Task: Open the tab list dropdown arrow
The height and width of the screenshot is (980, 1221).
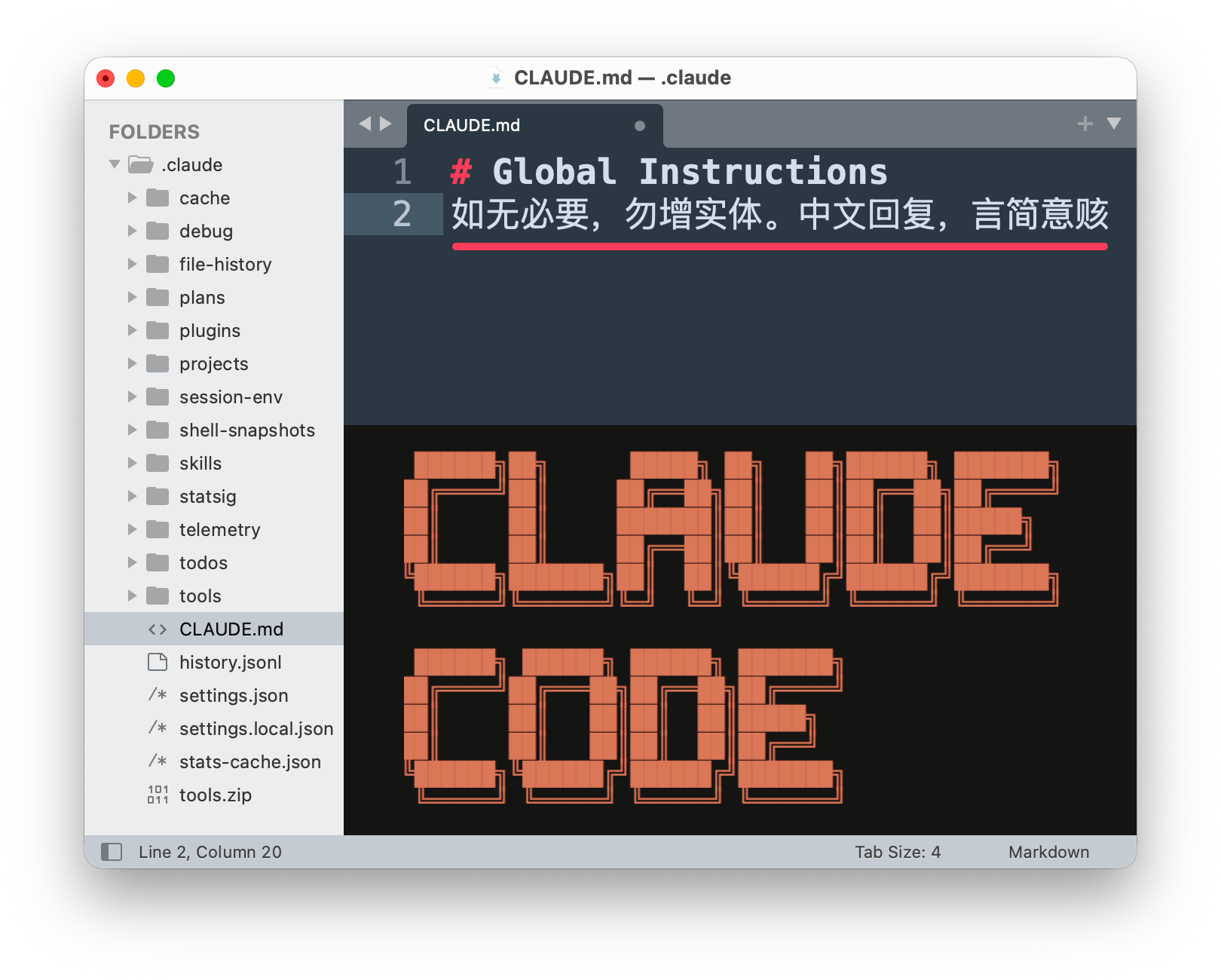Action: pos(1113,124)
